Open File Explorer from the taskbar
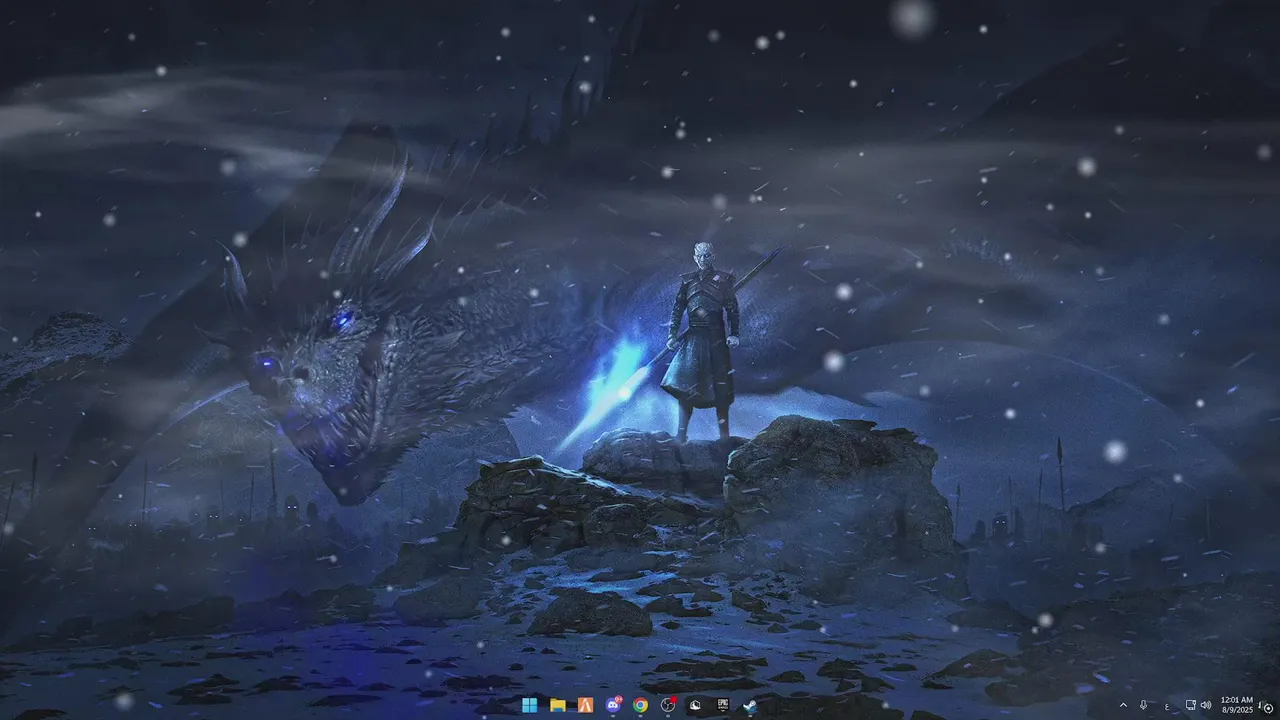Image resolution: width=1280 pixels, height=720 pixels. (x=558, y=705)
